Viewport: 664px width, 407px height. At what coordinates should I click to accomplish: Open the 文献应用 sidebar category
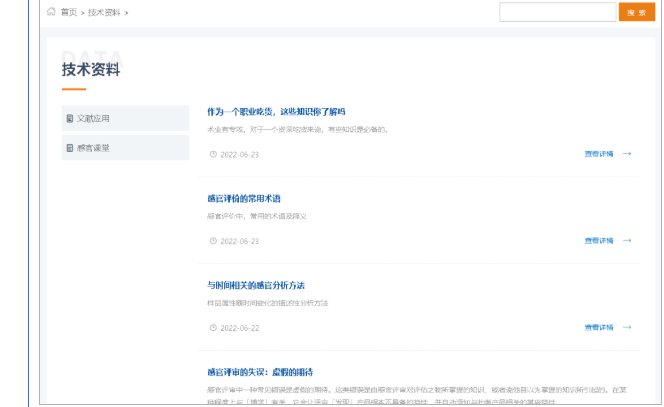click(x=93, y=119)
